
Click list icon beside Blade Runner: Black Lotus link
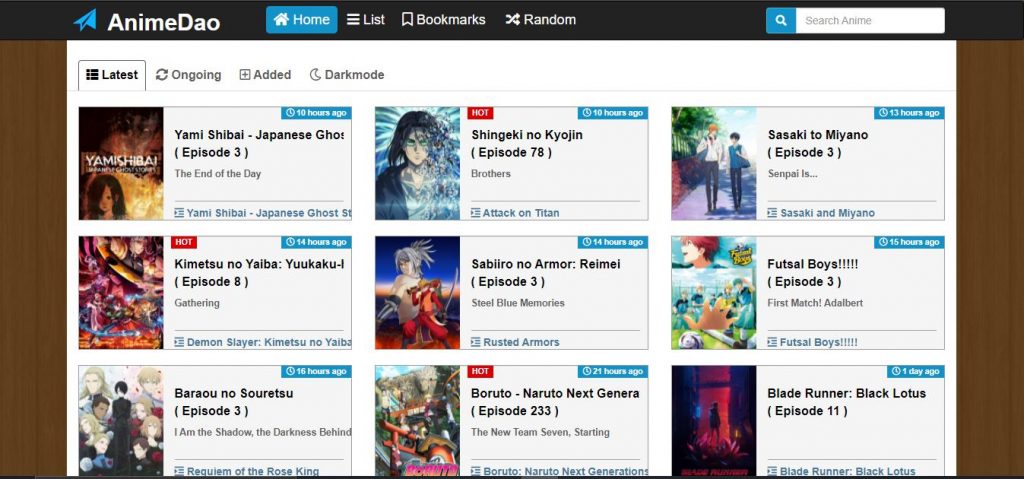772,471
